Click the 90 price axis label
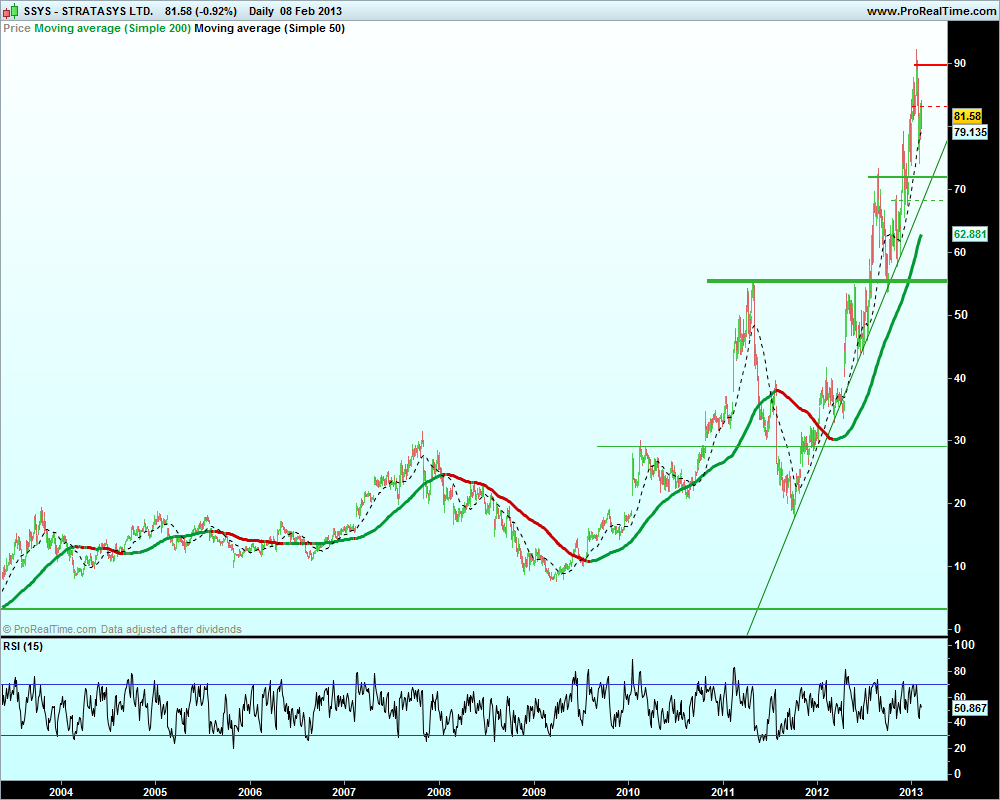This screenshot has width=1000, height=800. coord(960,63)
